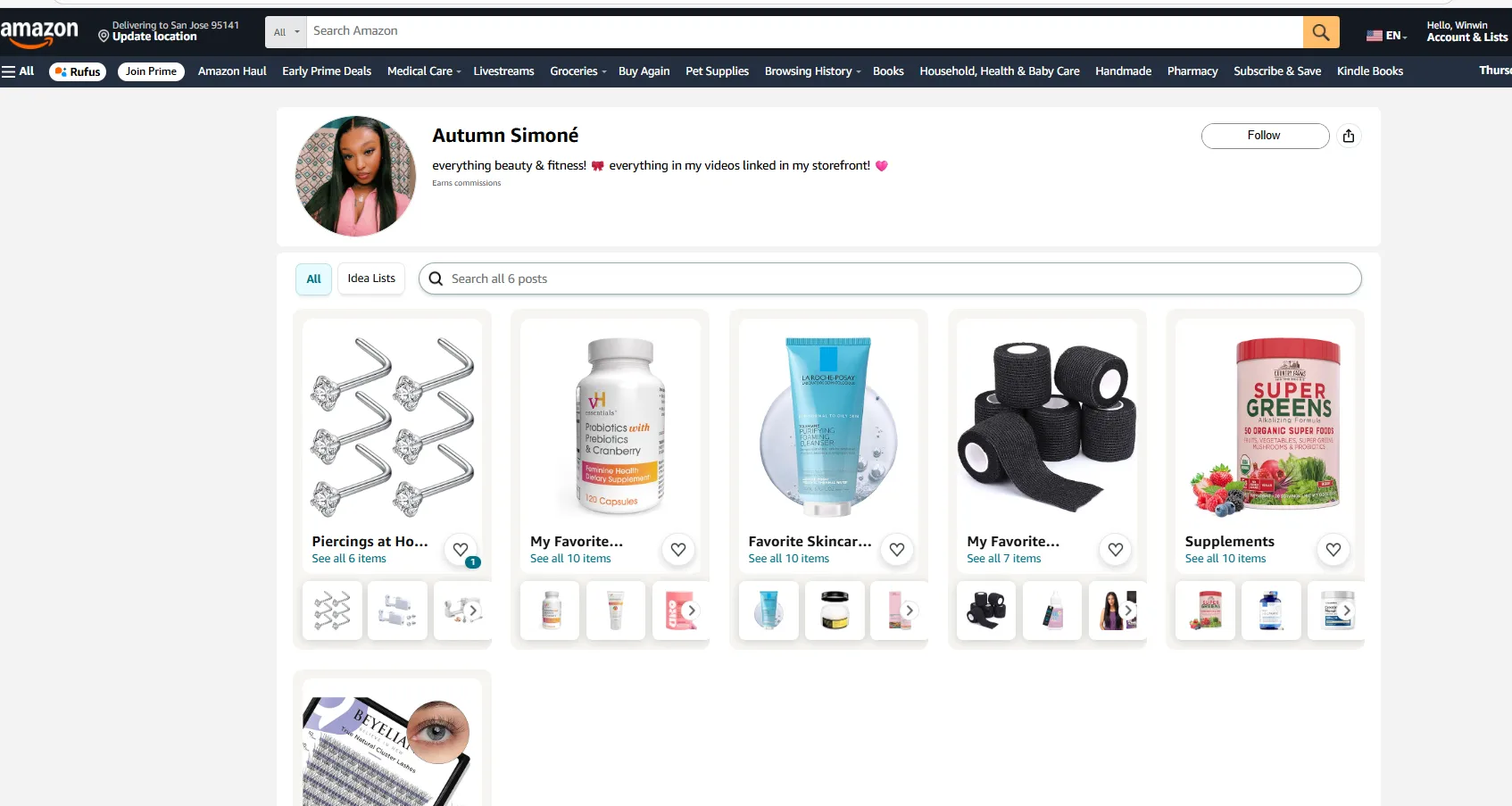Heart the Favorite Skincare list
Screen dimensions: 1512x806
tap(897, 550)
